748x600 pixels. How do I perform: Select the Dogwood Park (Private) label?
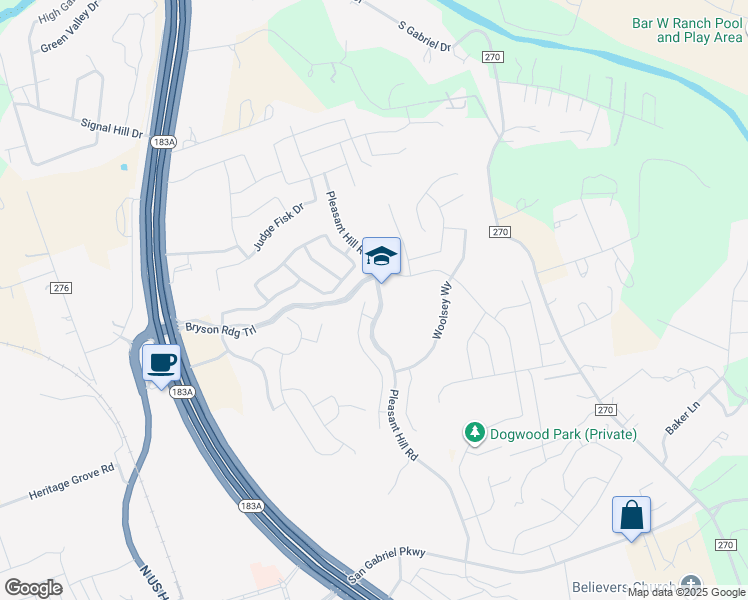(x=563, y=434)
